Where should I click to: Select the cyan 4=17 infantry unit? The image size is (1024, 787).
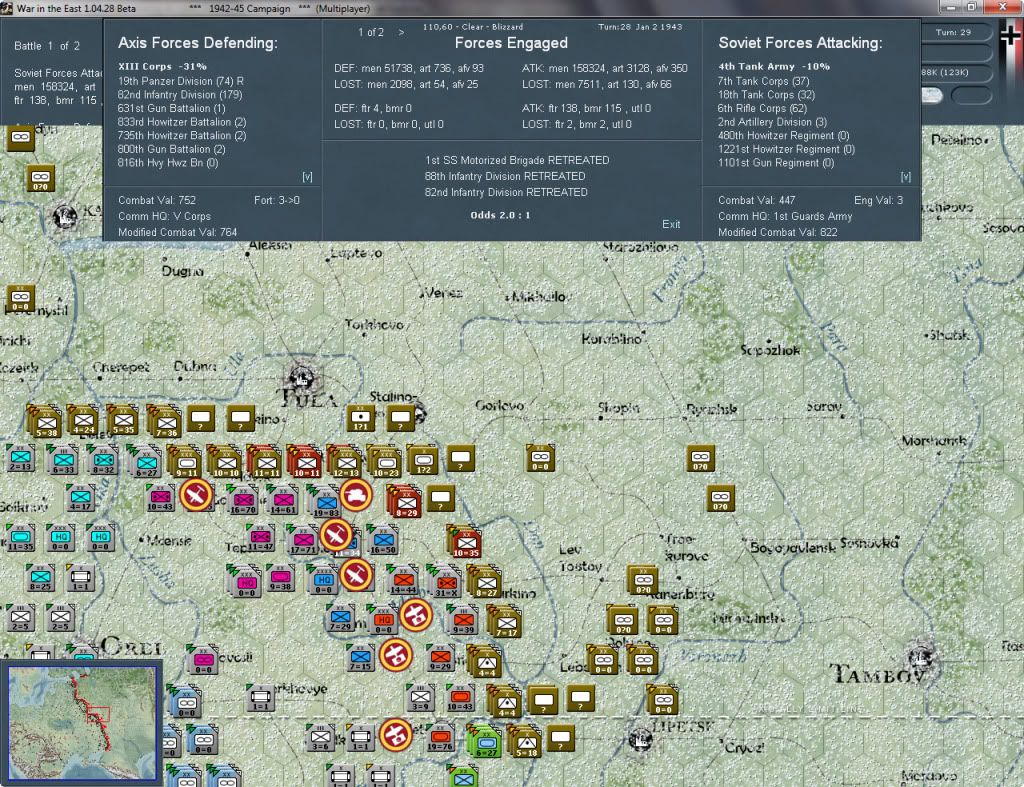(x=80, y=498)
